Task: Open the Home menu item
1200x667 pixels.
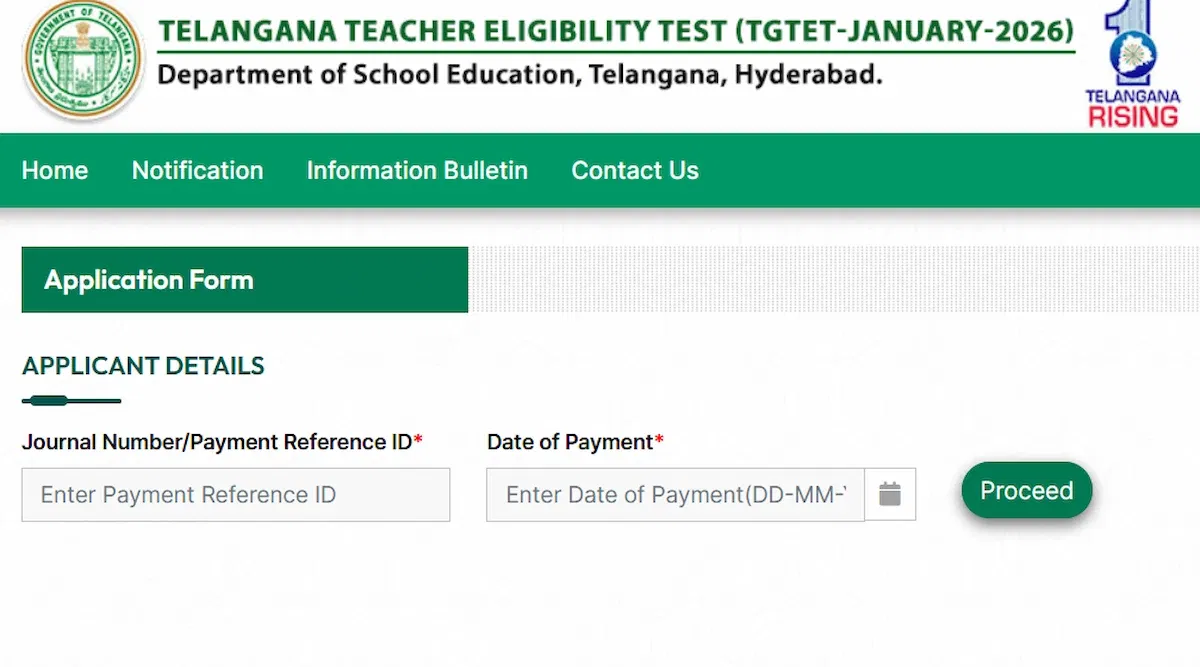Action: (55, 171)
